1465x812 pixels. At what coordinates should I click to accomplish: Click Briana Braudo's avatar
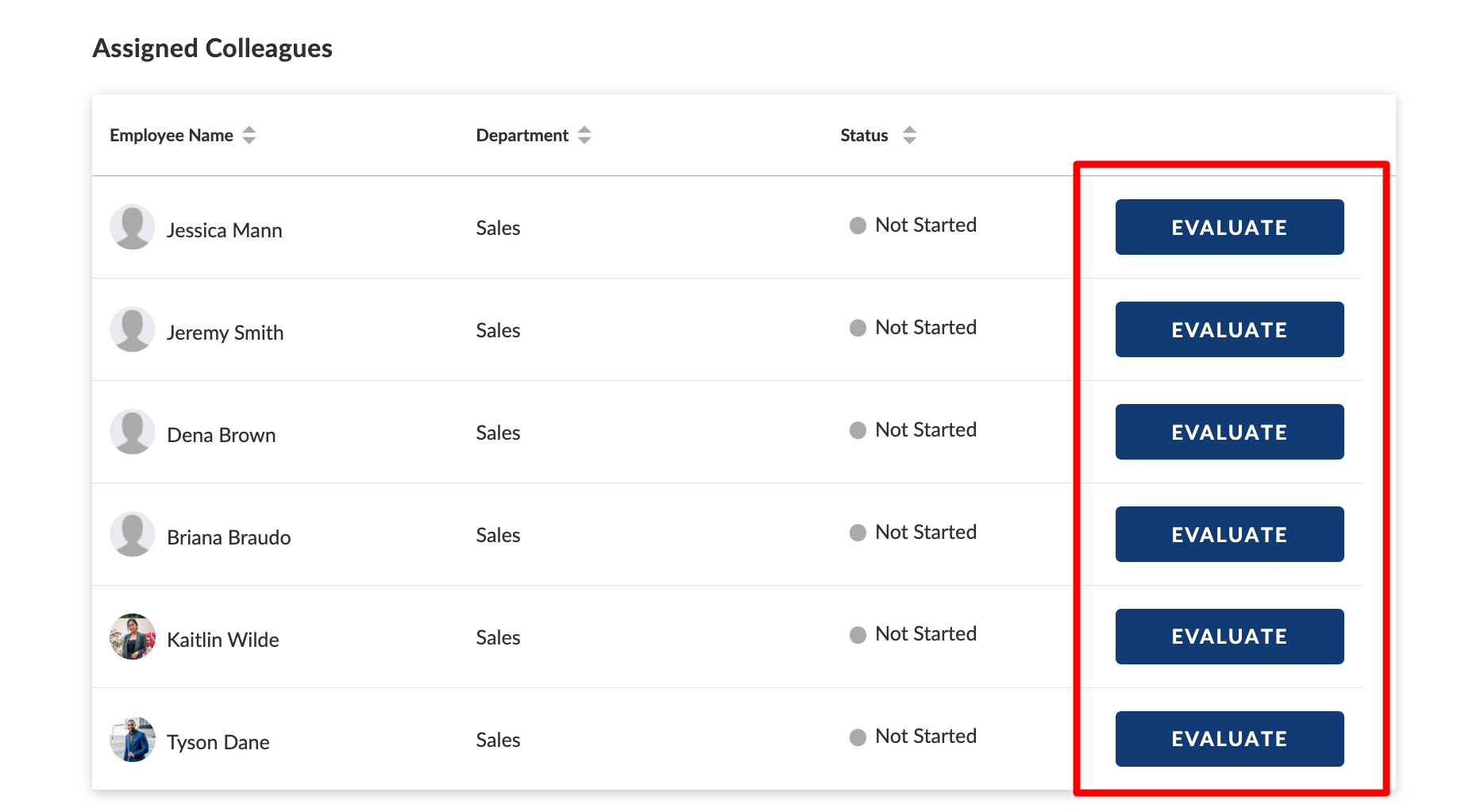click(133, 534)
